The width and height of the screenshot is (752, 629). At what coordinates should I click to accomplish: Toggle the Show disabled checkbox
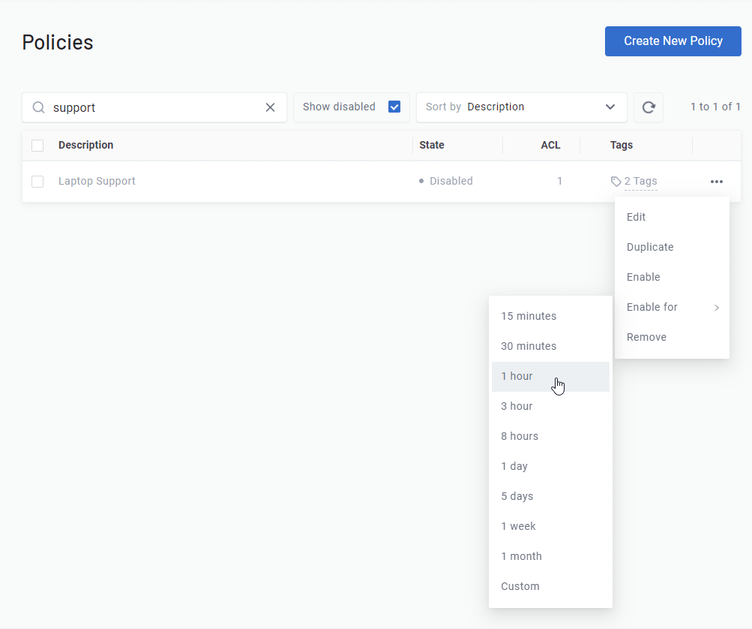click(394, 106)
